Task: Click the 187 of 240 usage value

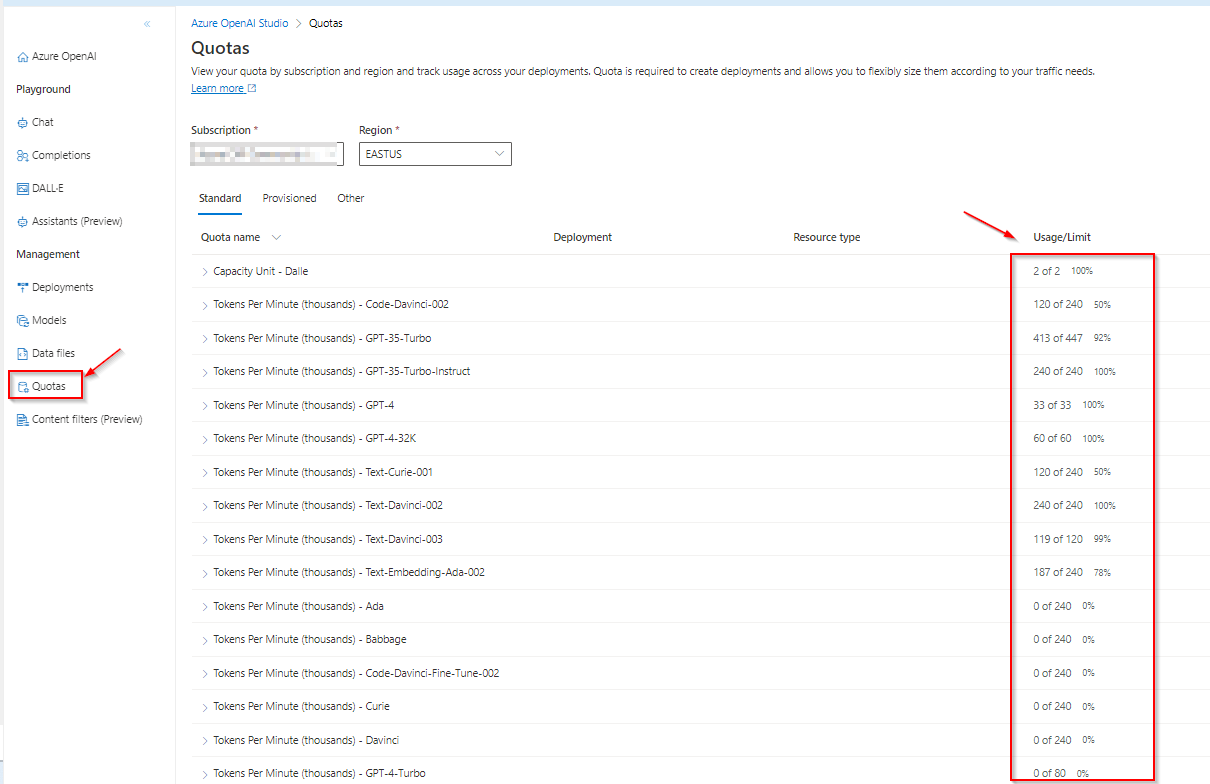Action: click(x=1058, y=572)
